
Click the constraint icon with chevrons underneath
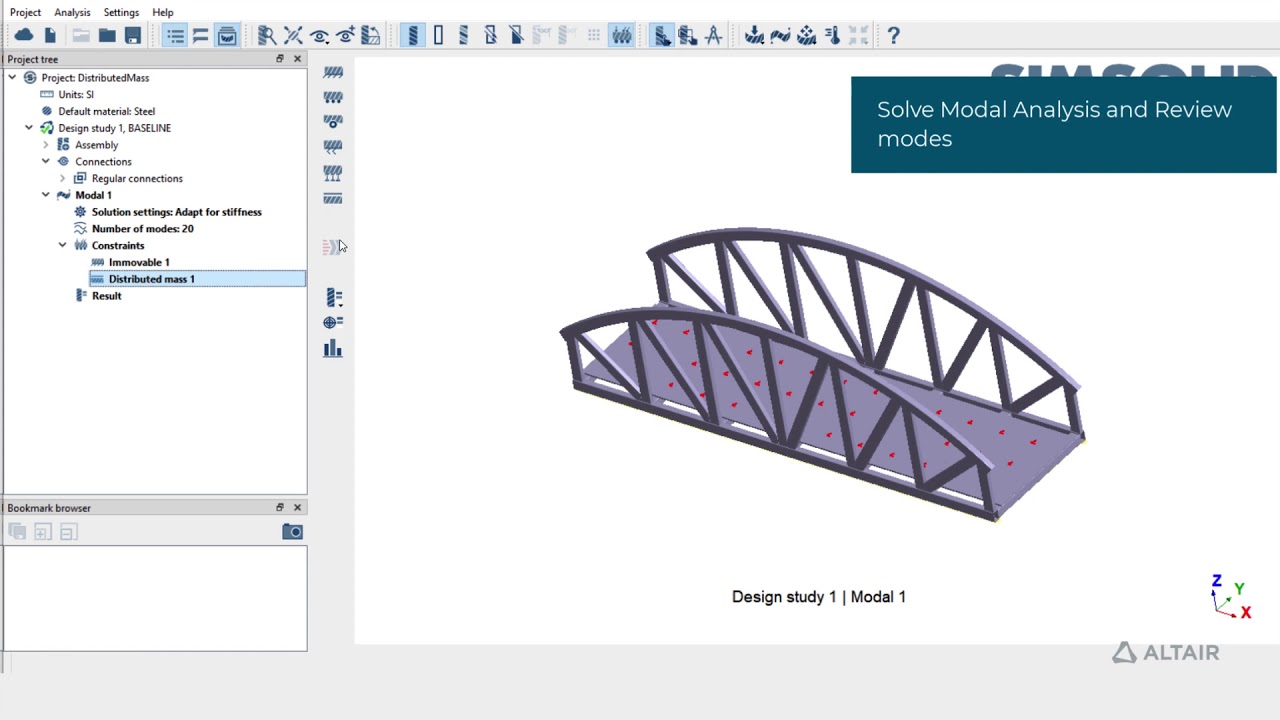click(x=333, y=147)
